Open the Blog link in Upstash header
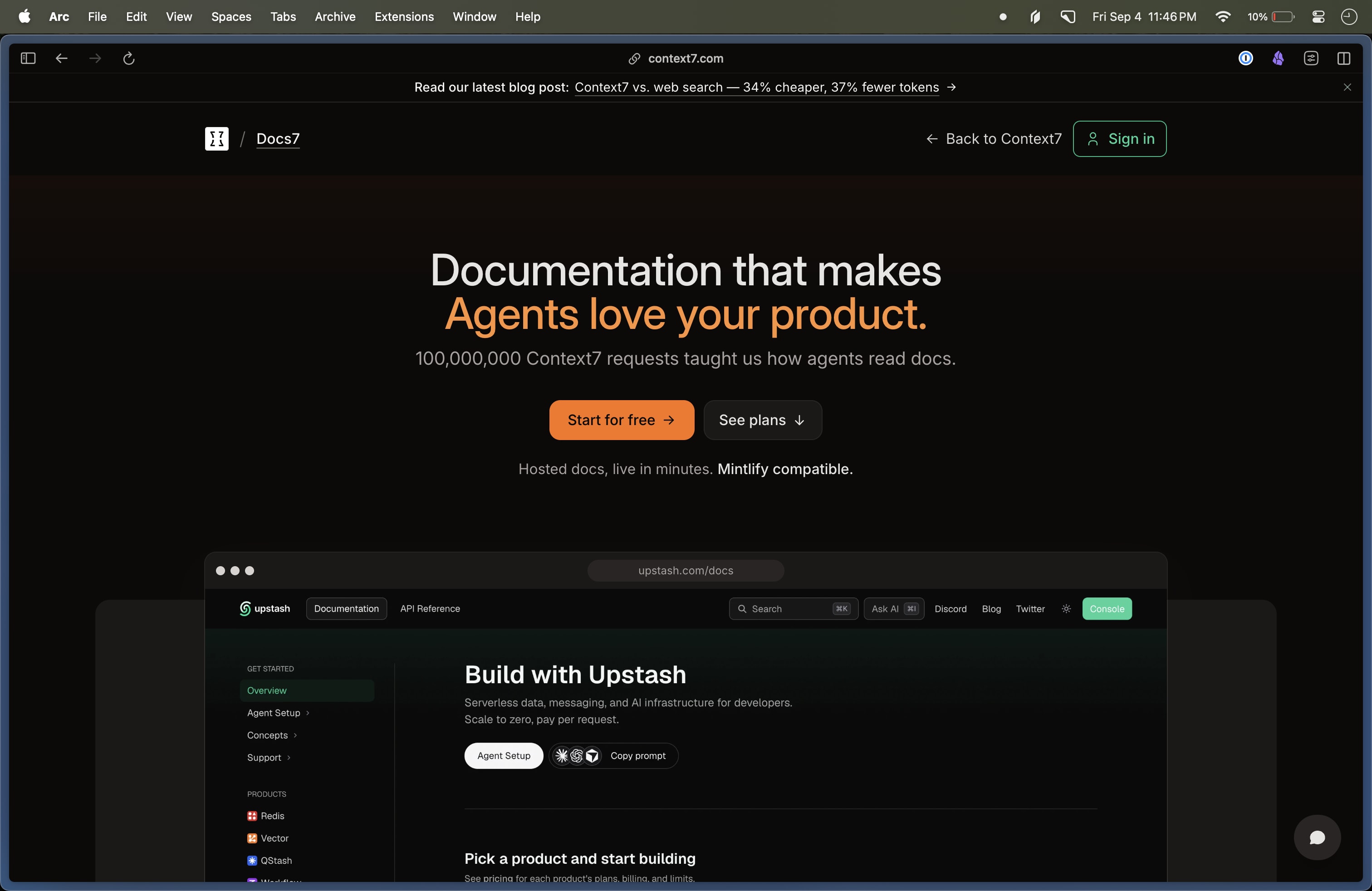This screenshot has width=1372, height=891. tap(991, 609)
